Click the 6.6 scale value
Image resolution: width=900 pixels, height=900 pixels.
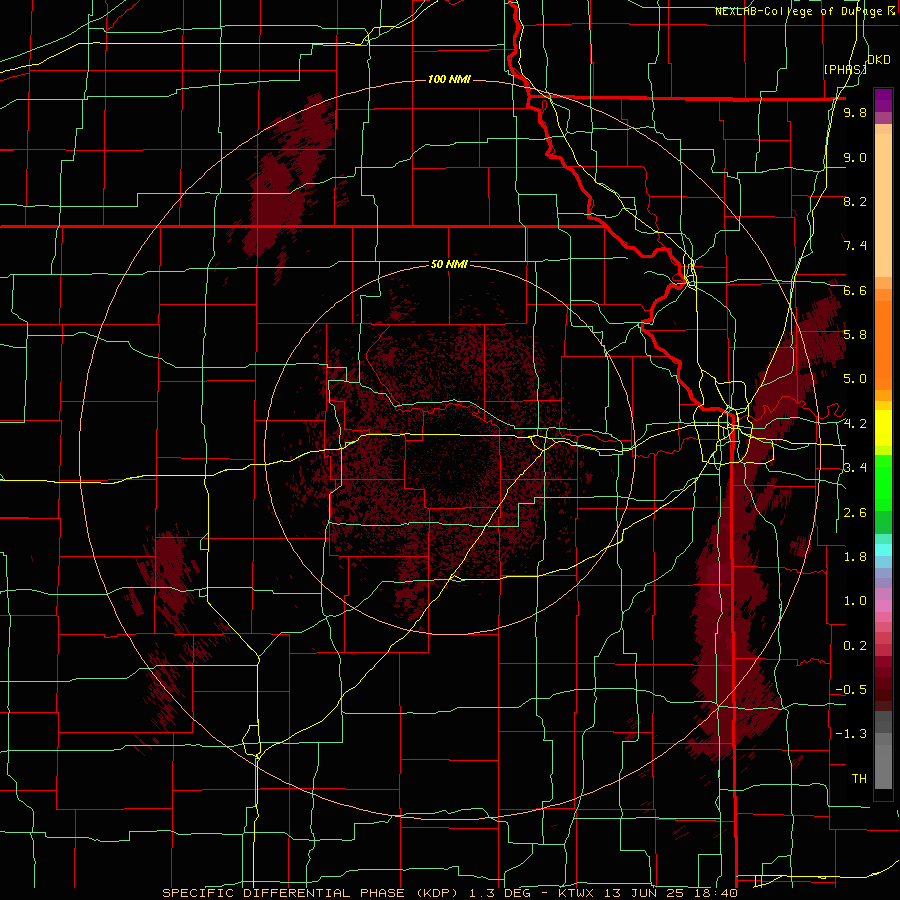[x=855, y=290]
